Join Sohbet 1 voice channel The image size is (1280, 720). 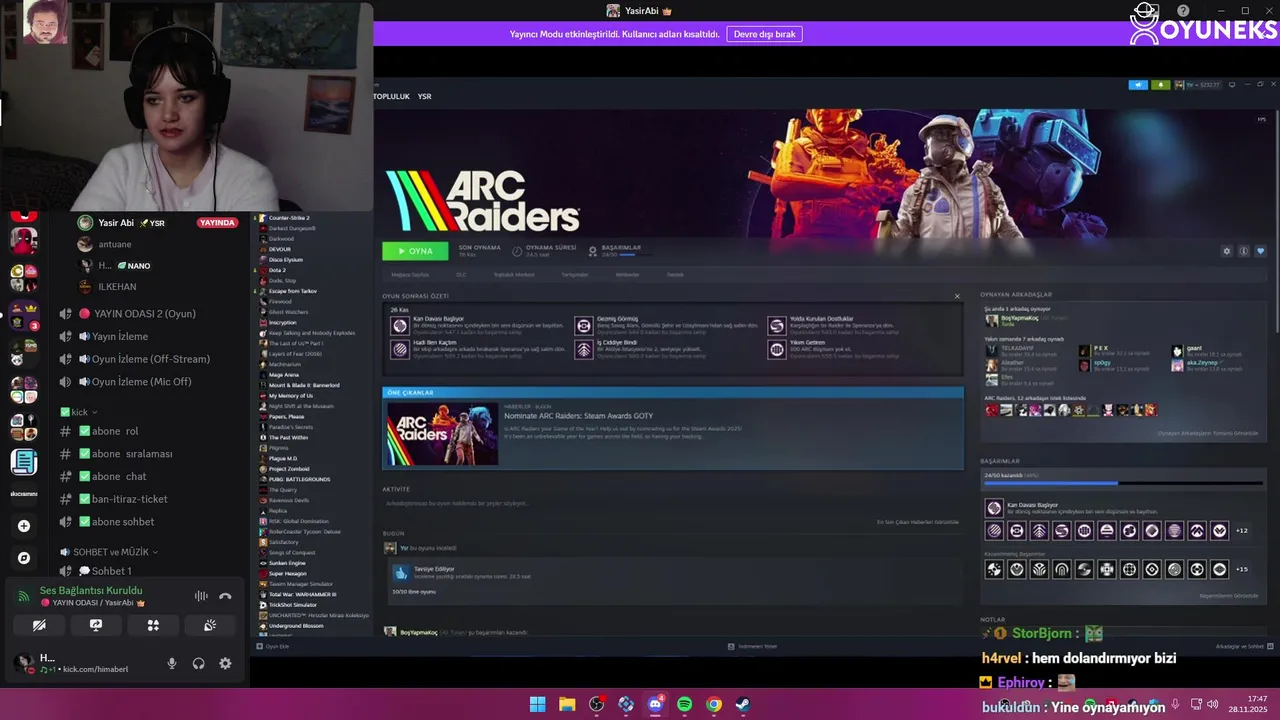[95, 571]
